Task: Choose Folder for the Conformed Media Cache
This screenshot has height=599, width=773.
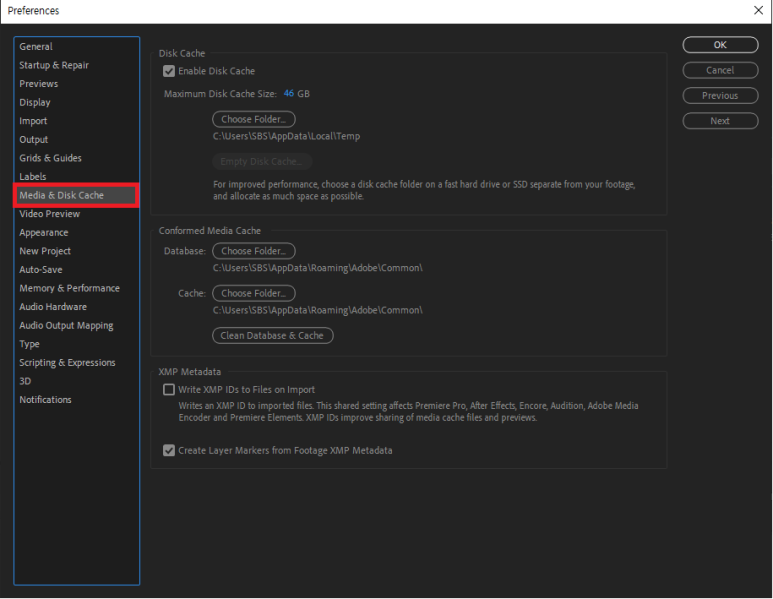Action: pyautogui.click(x=254, y=293)
